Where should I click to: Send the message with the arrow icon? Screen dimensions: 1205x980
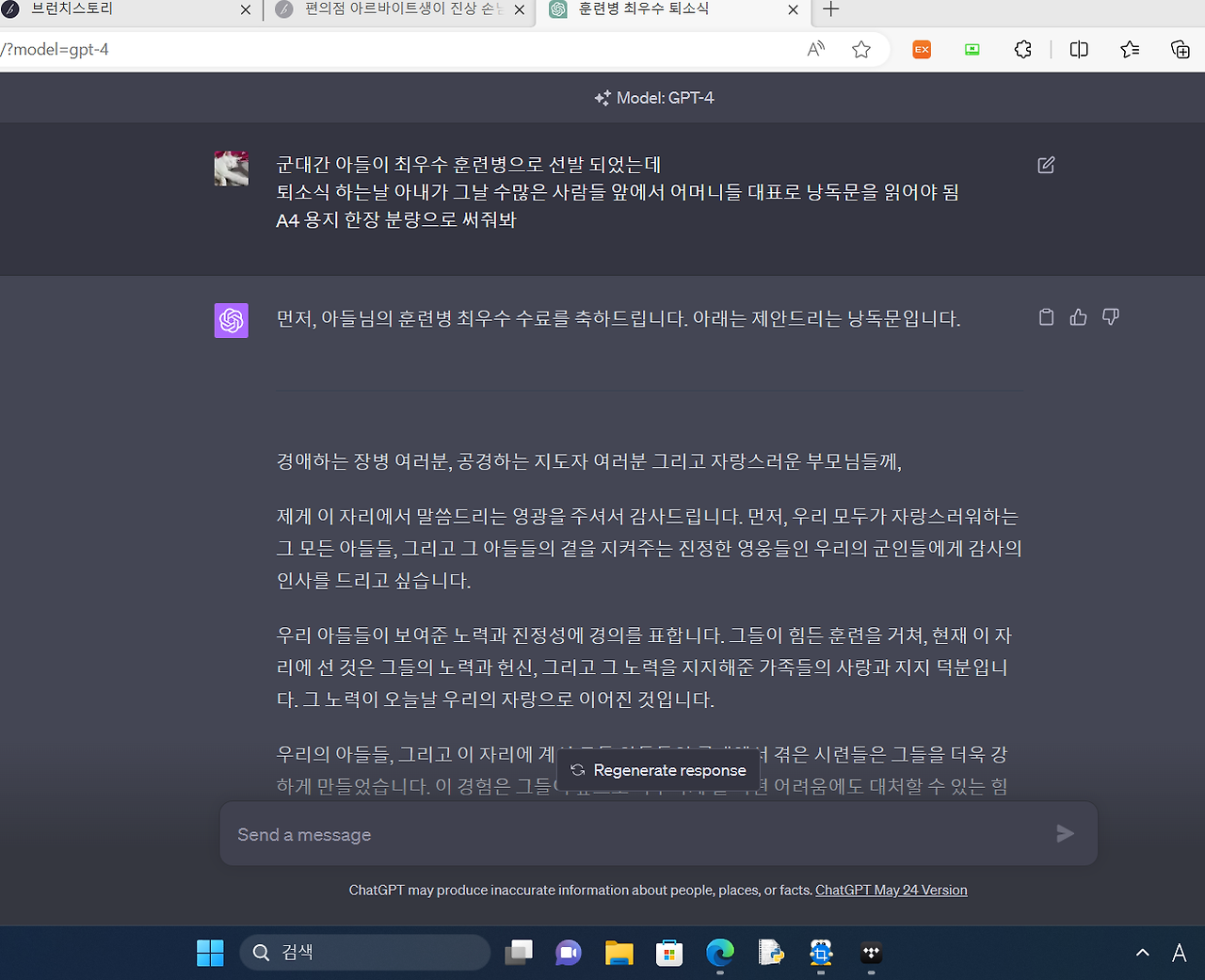coord(1065,833)
